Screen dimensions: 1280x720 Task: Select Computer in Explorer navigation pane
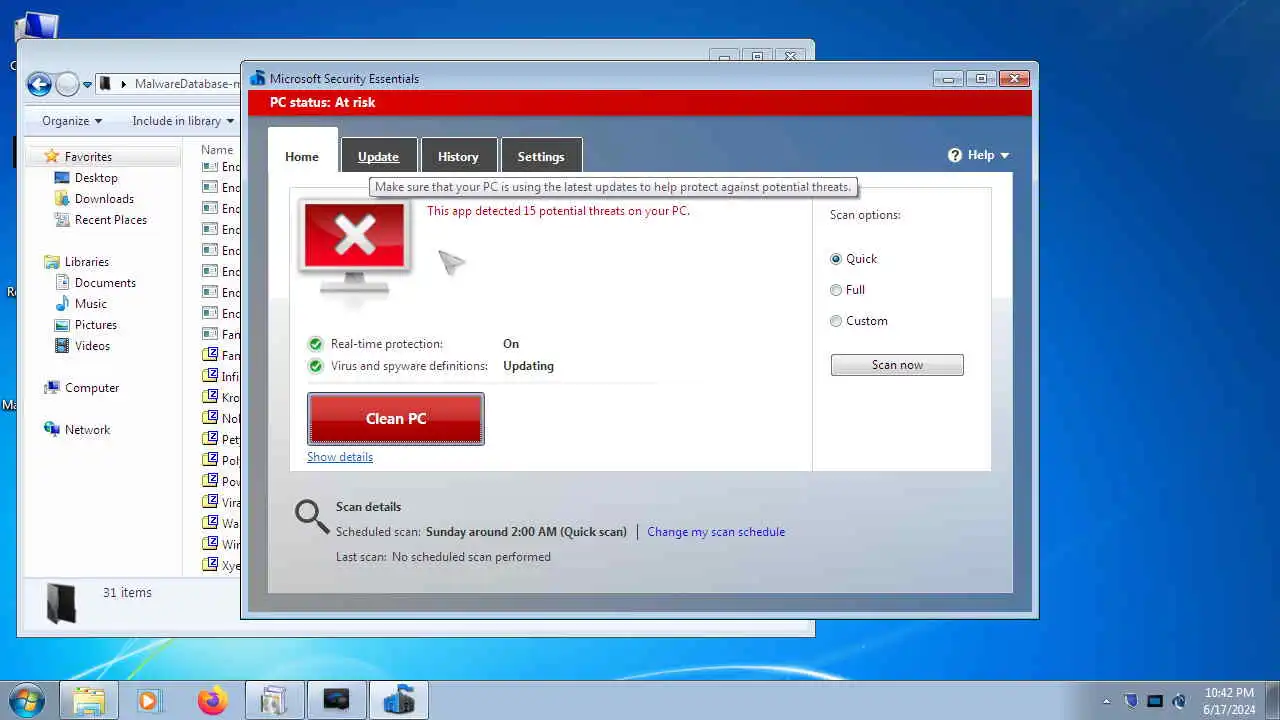pyautogui.click(x=92, y=388)
